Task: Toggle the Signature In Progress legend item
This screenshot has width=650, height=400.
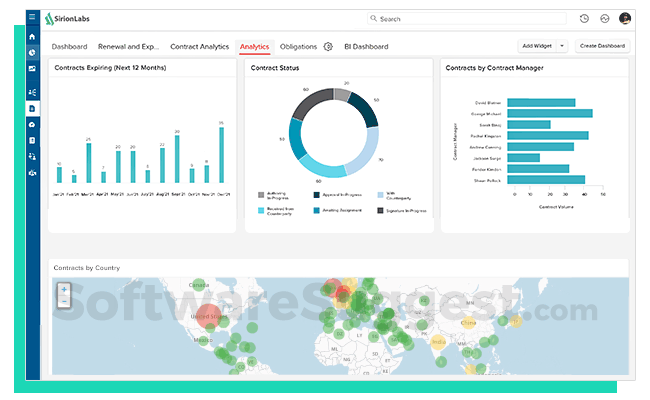Action: click(402, 211)
